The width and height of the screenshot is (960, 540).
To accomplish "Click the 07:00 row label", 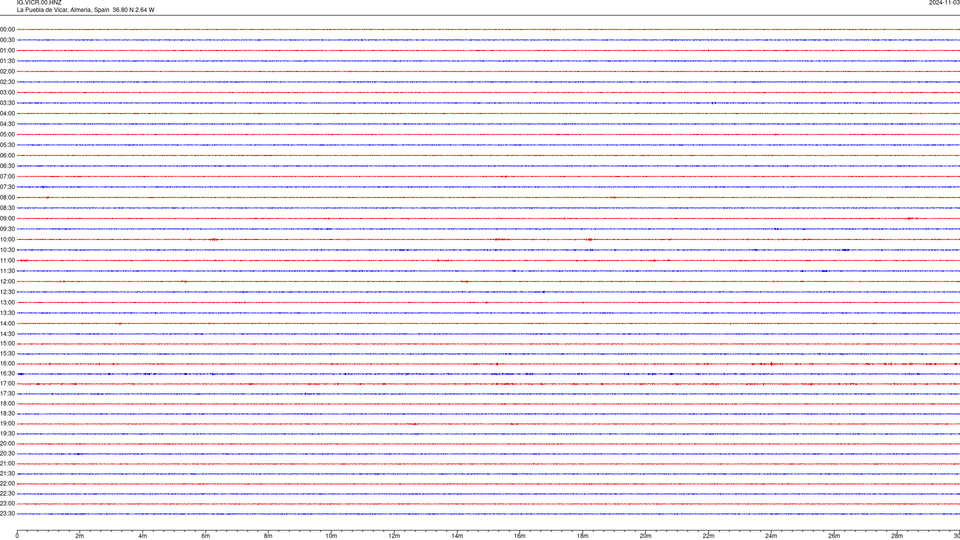I will point(7,176).
